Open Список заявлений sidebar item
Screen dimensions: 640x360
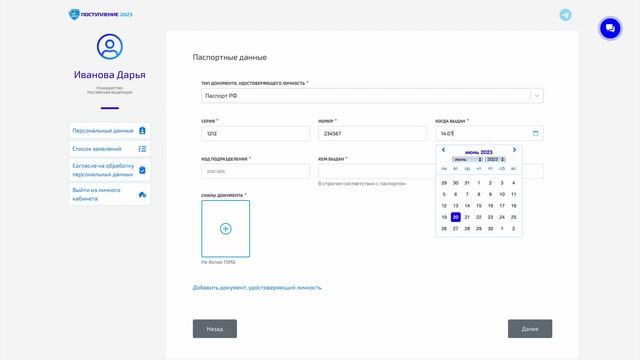110,149
